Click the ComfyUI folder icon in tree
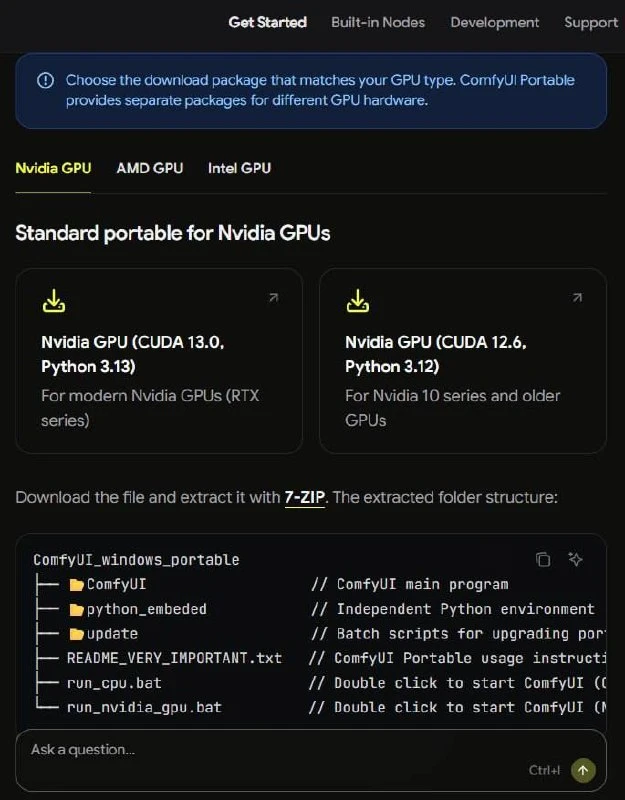 (77, 585)
